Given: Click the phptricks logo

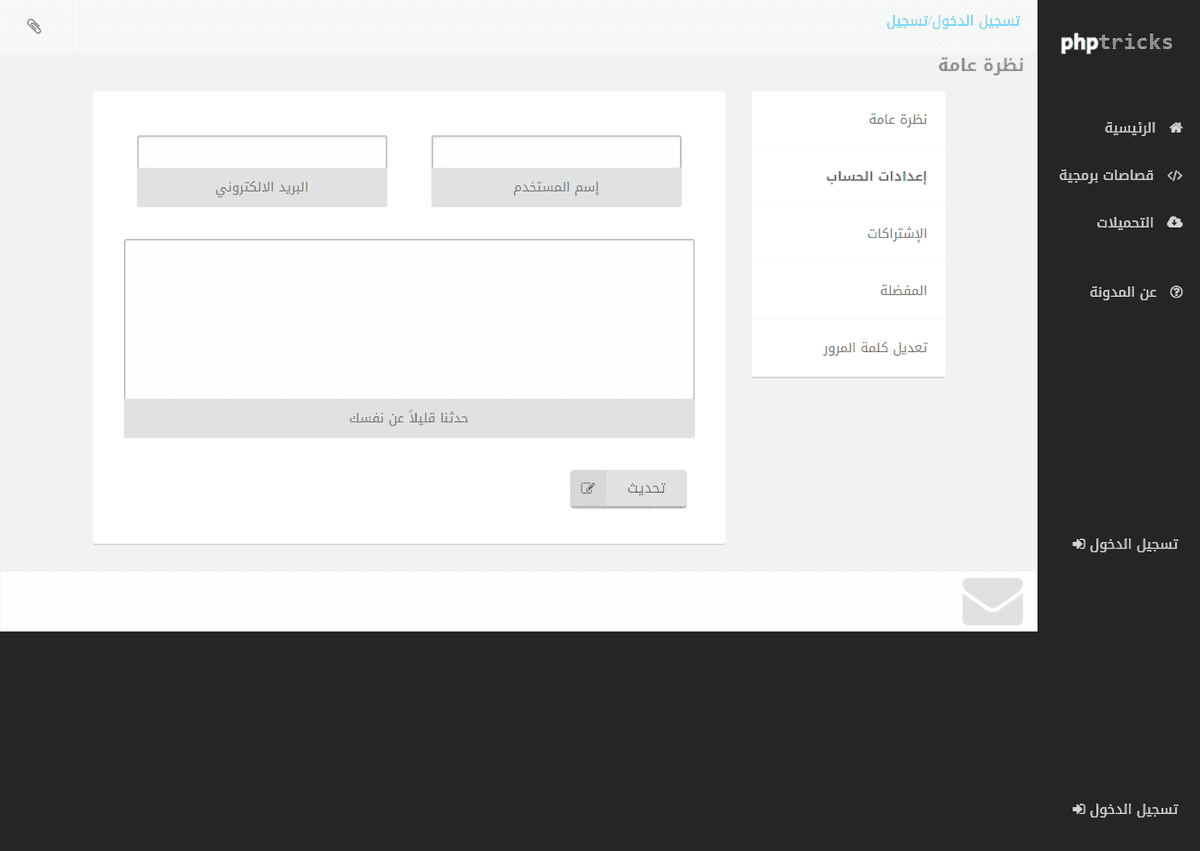Looking at the screenshot, I should tap(1116, 42).
